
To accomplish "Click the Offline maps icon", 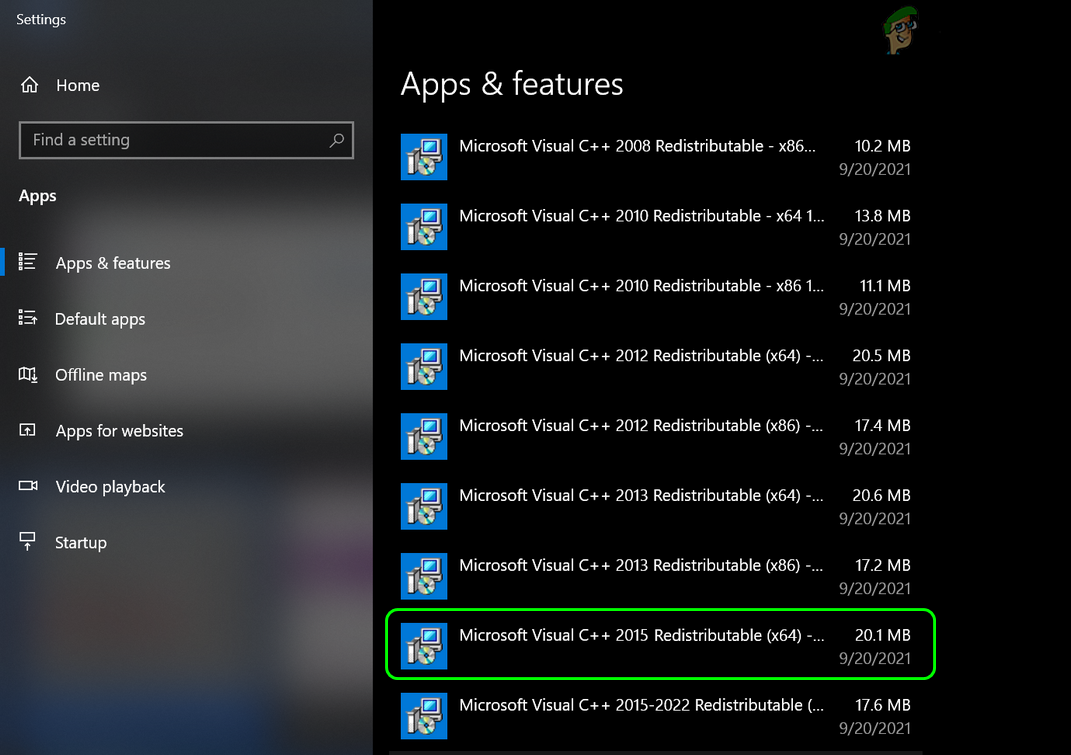I will (27, 374).
